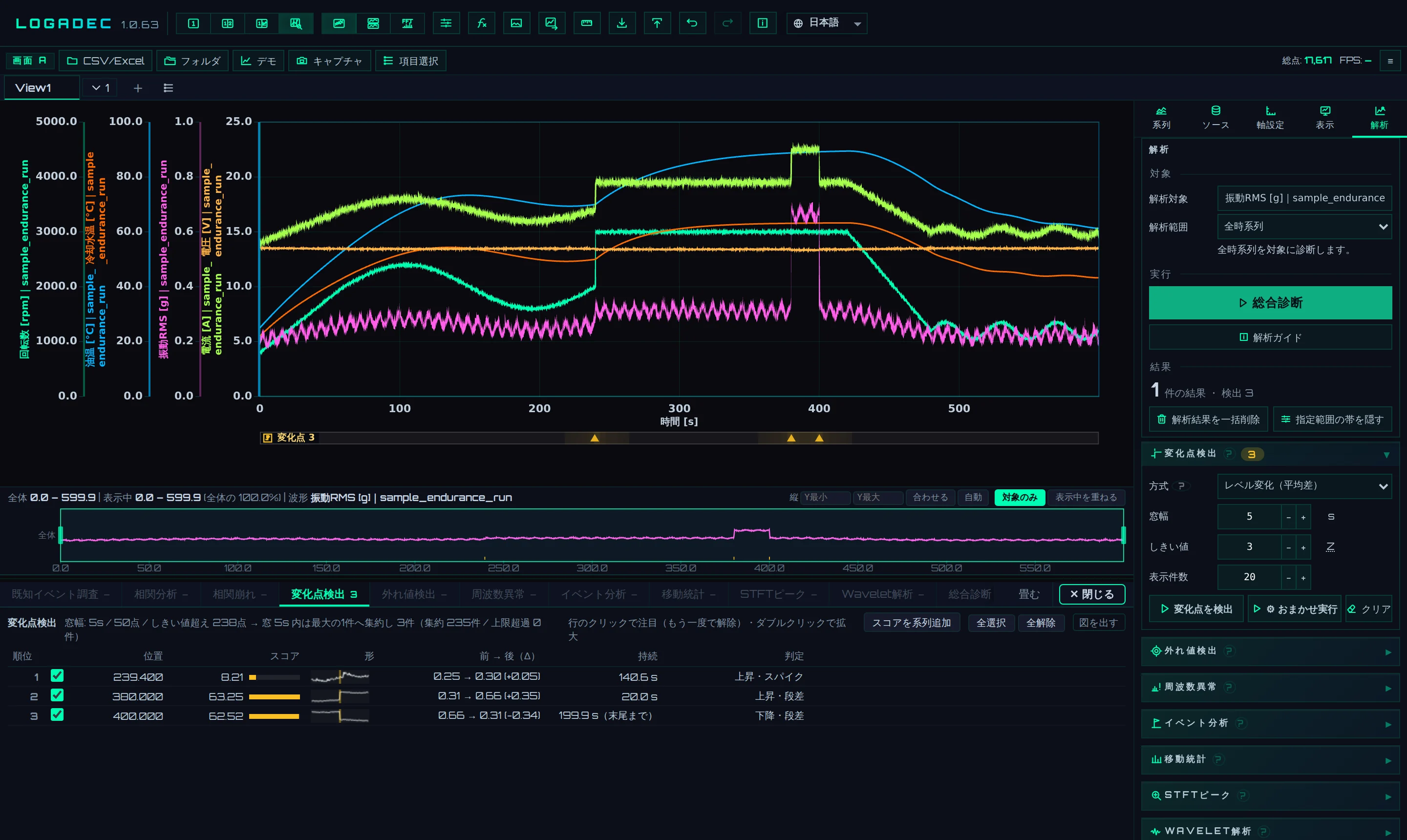The height and width of the screenshot is (840, 1407).
Task: Switch to the 軸設定 panel tab
Action: (x=1270, y=118)
